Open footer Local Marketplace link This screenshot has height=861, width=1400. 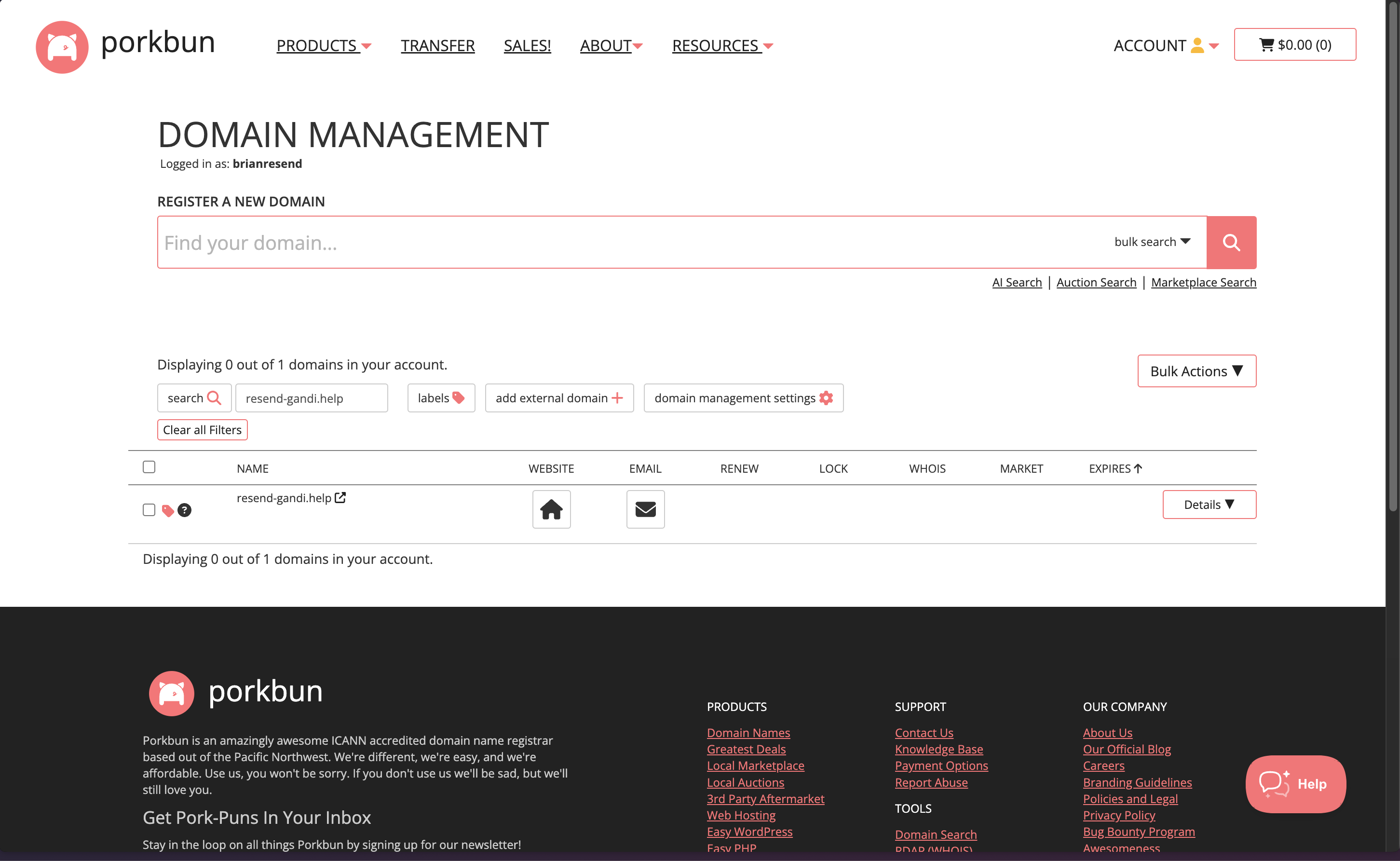(756, 766)
